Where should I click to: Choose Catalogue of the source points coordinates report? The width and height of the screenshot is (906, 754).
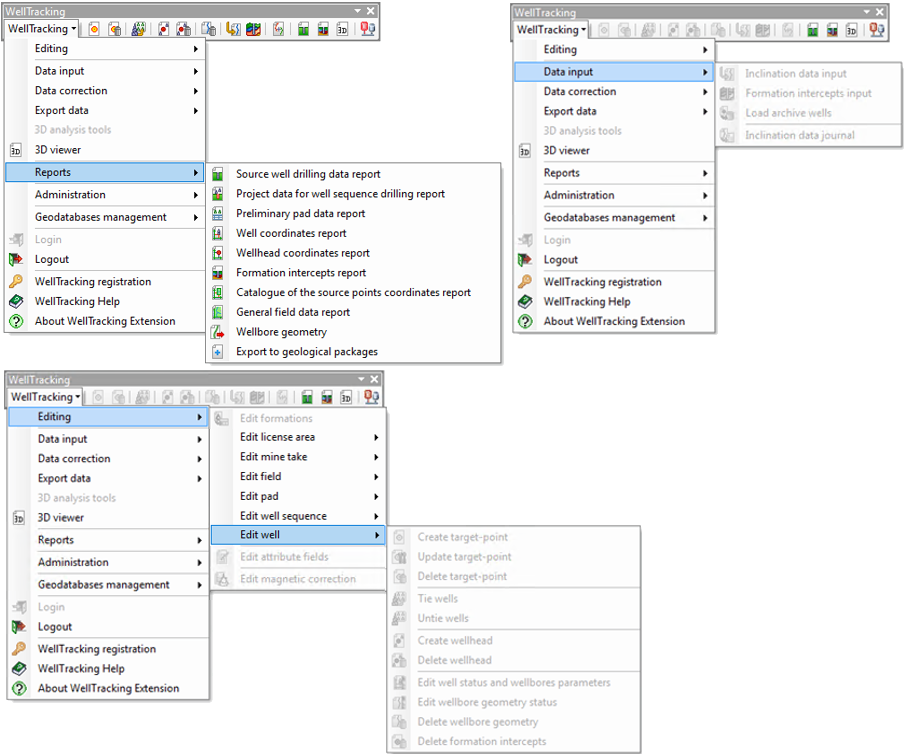(353, 292)
